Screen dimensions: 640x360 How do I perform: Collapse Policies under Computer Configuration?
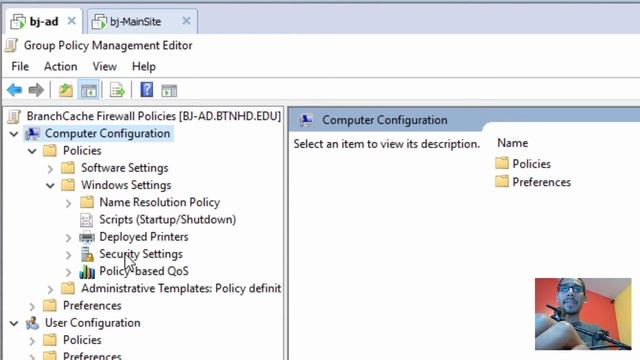[x=32, y=151]
